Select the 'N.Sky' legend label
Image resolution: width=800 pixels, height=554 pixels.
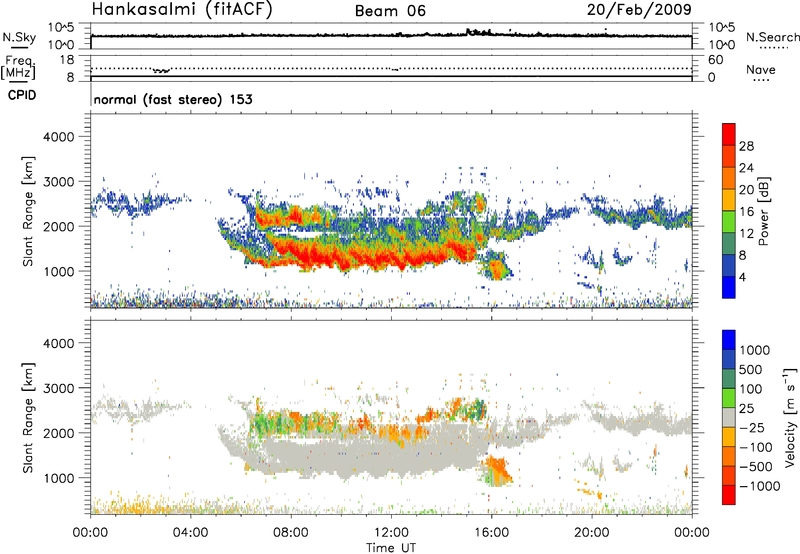[19, 37]
